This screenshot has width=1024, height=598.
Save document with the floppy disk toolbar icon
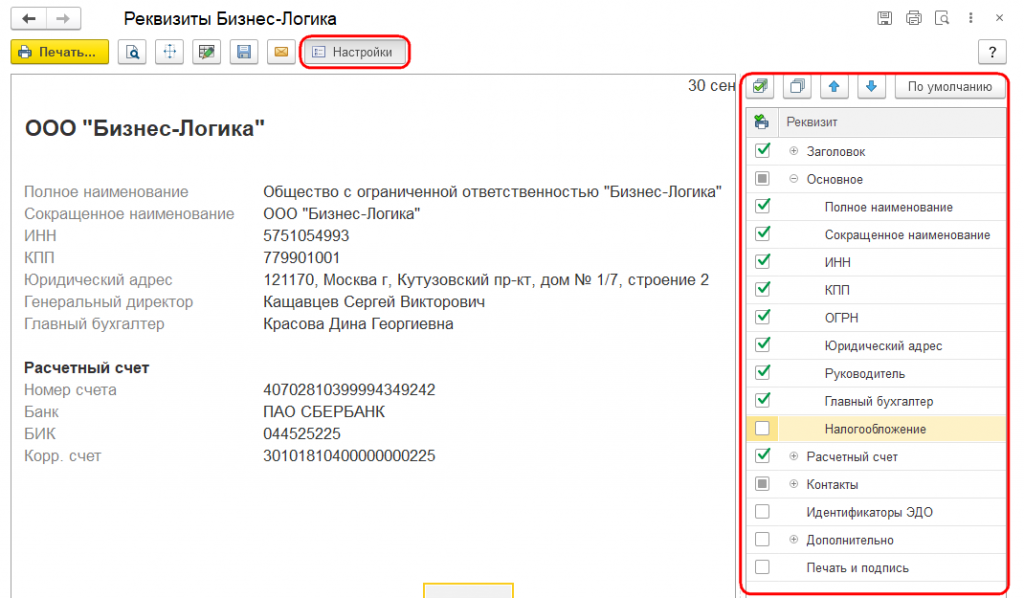click(244, 52)
